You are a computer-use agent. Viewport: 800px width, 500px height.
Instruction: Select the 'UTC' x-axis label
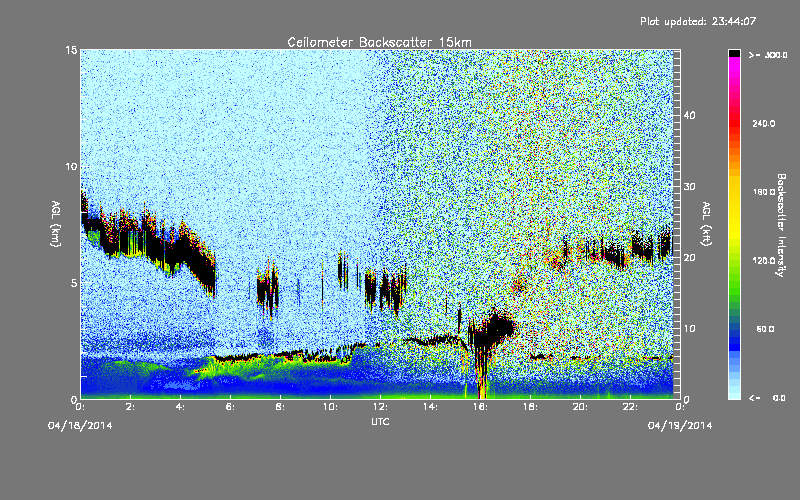click(380, 421)
